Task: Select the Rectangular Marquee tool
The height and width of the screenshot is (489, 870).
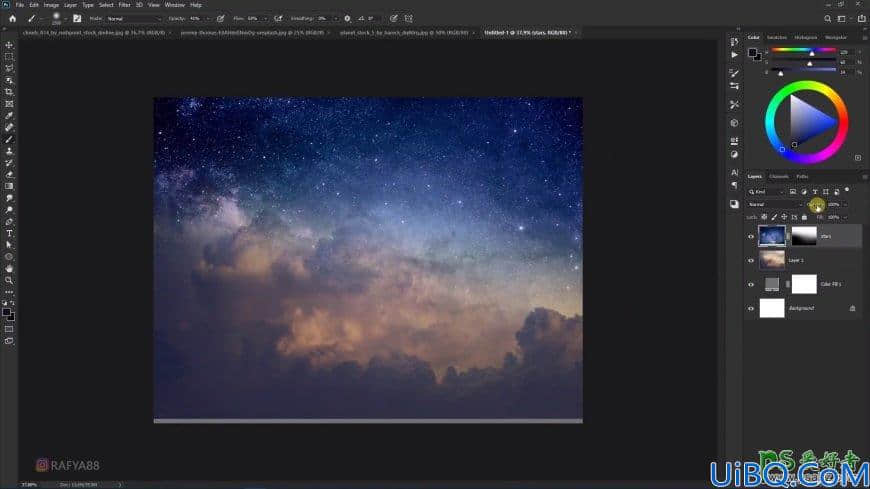Action: coord(9,57)
